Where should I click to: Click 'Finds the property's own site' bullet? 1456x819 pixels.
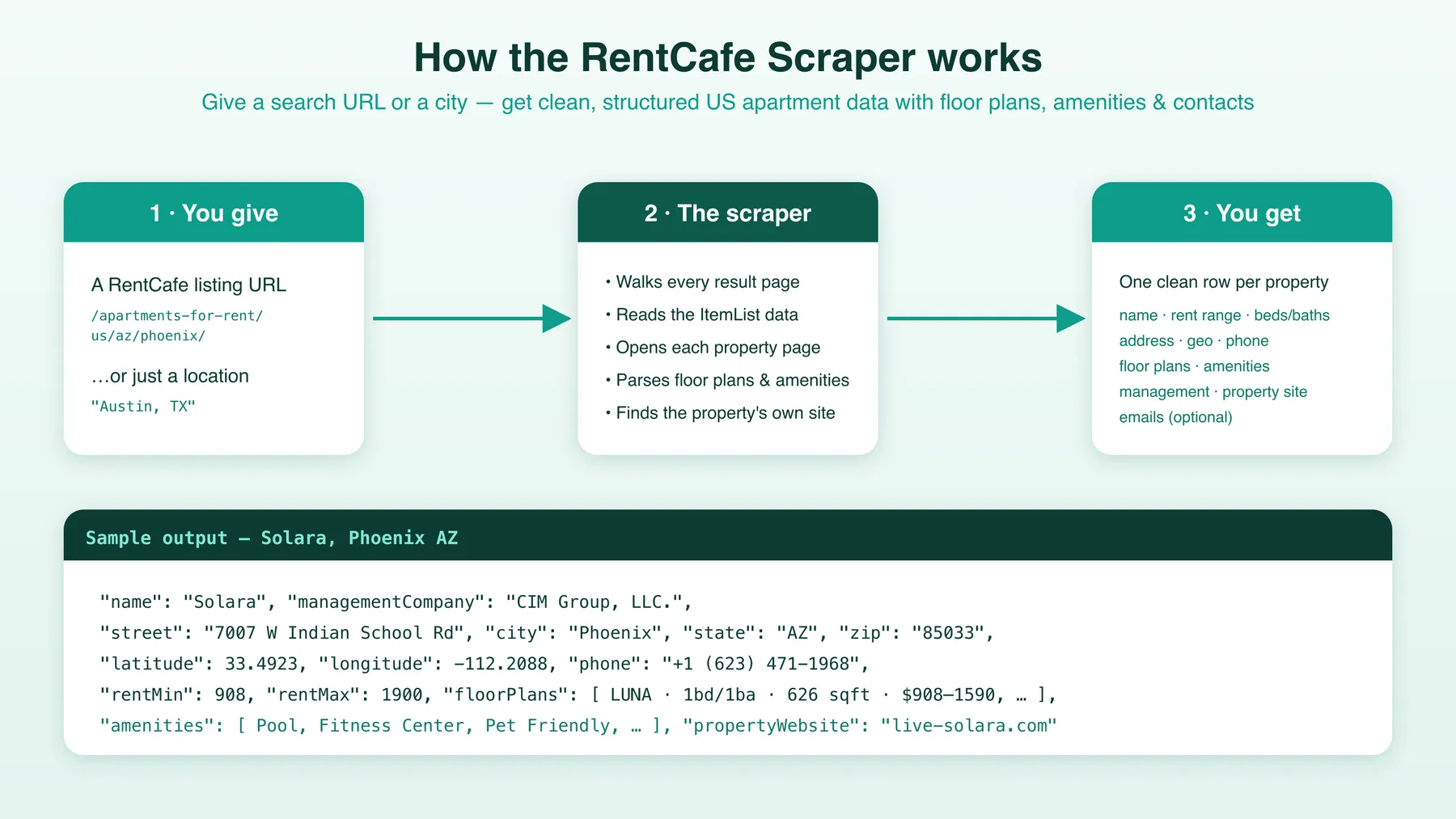pos(720,413)
